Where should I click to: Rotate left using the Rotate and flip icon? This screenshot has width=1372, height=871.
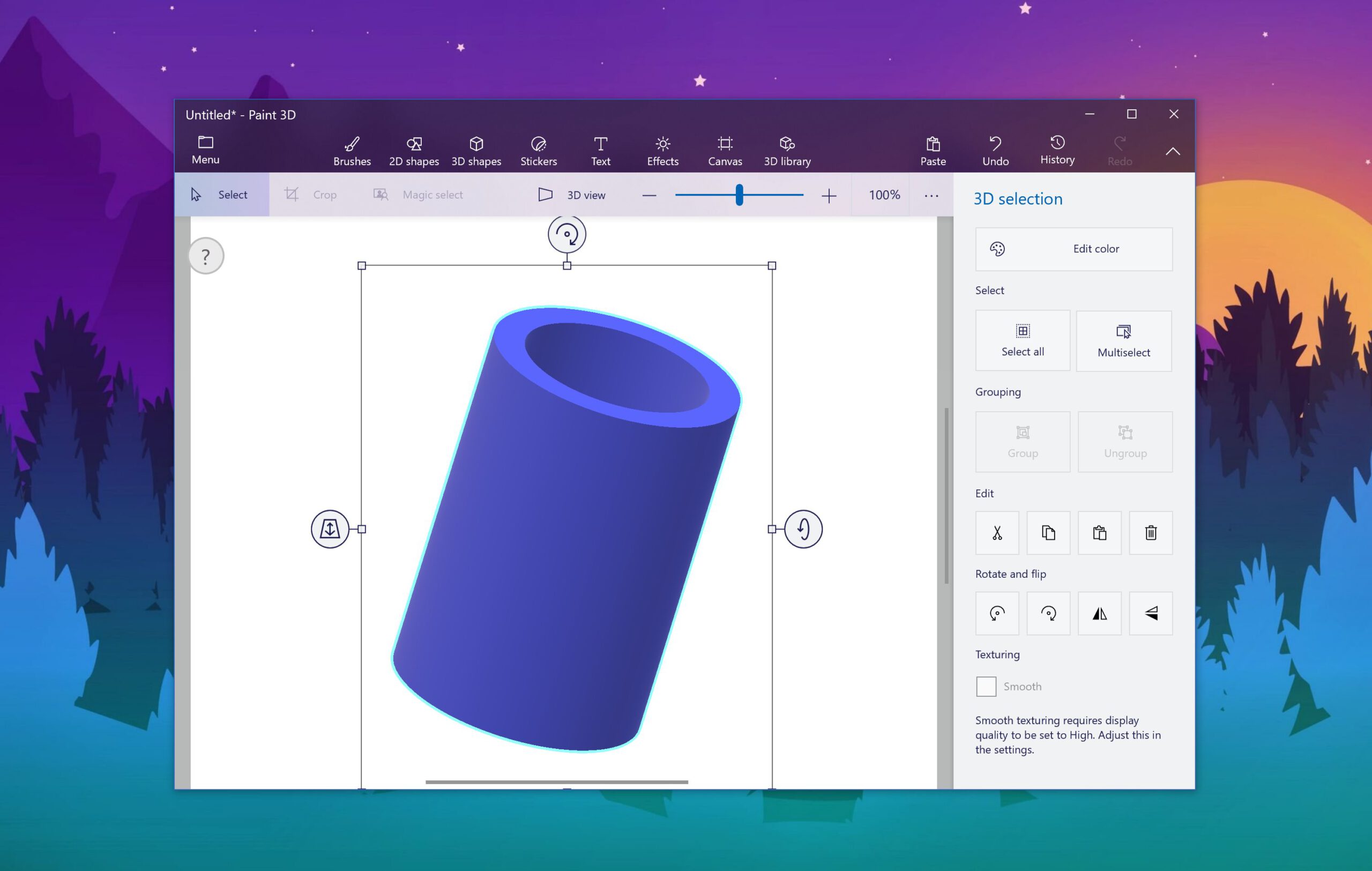(997, 614)
